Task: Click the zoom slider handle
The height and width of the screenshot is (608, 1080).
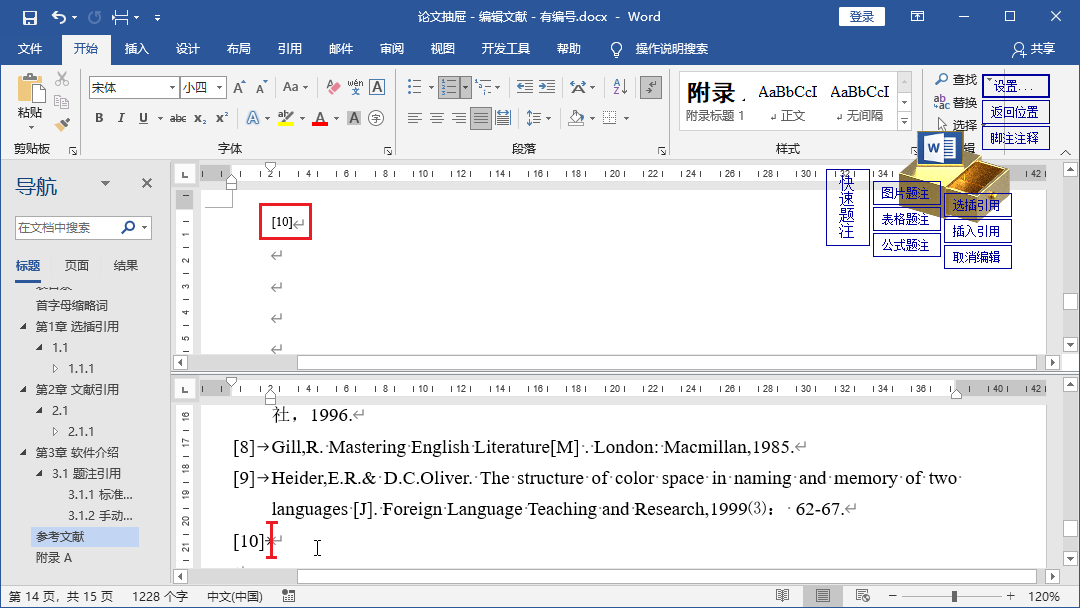Action: pyautogui.click(x=955, y=596)
